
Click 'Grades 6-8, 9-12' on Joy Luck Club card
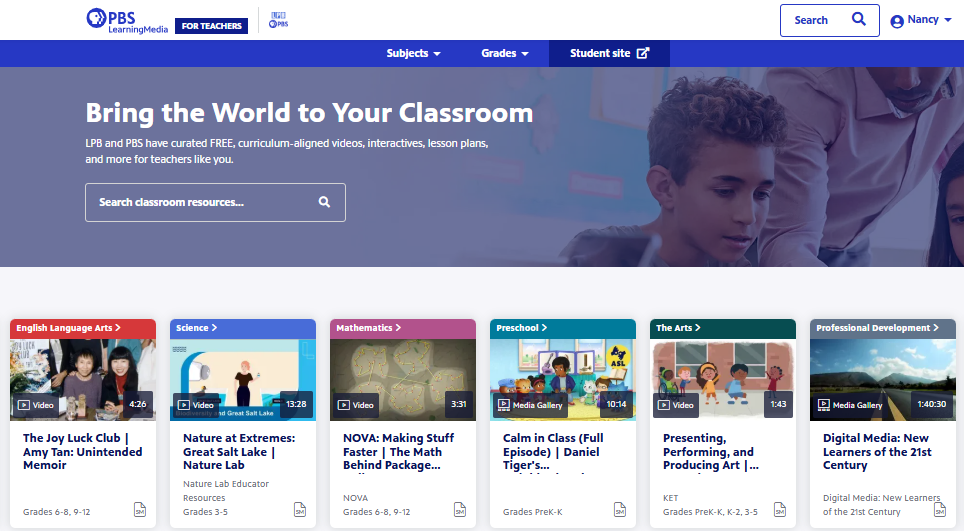pos(57,512)
